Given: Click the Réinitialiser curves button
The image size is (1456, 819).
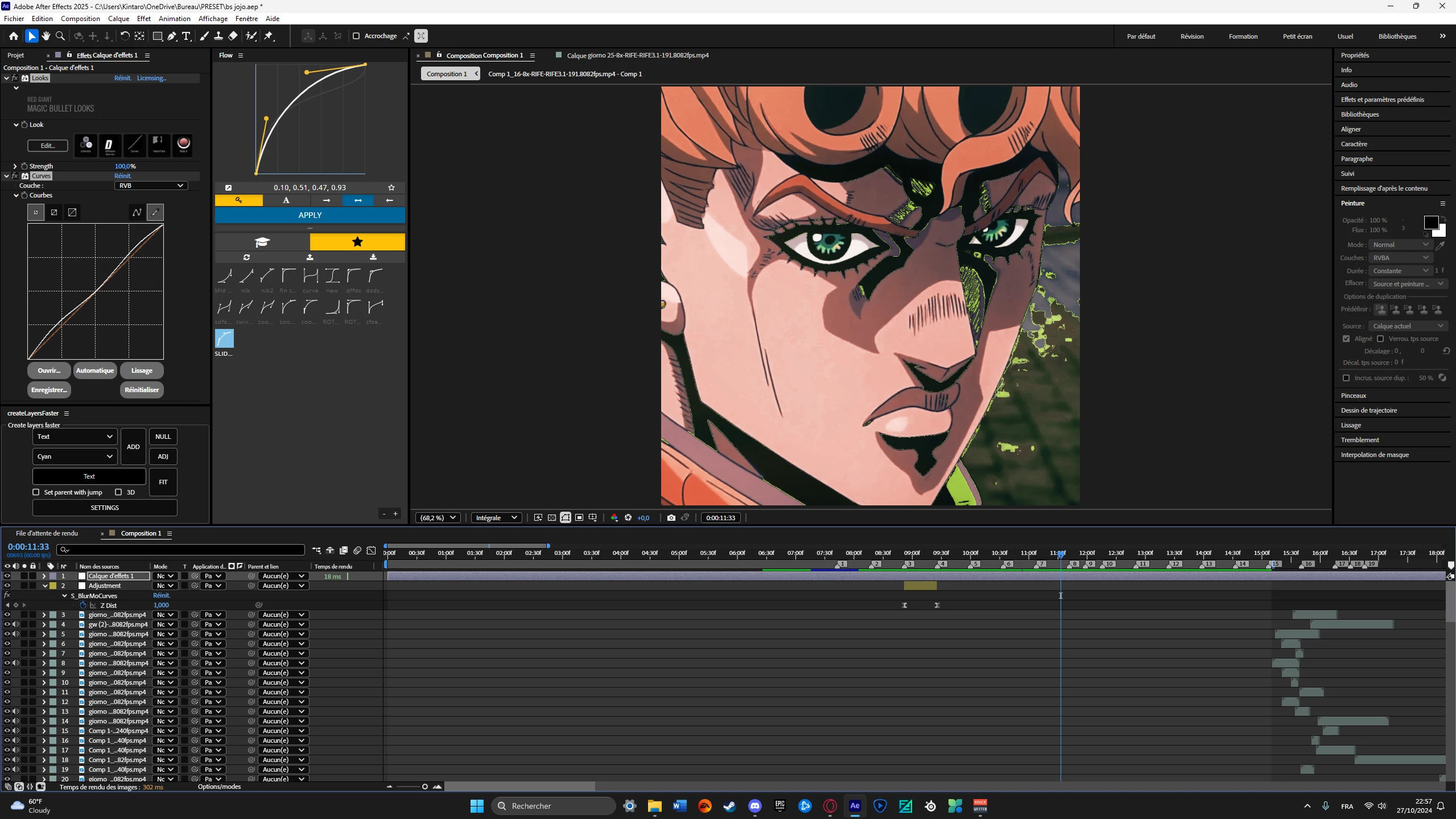Looking at the screenshot, I should point(142,390).
